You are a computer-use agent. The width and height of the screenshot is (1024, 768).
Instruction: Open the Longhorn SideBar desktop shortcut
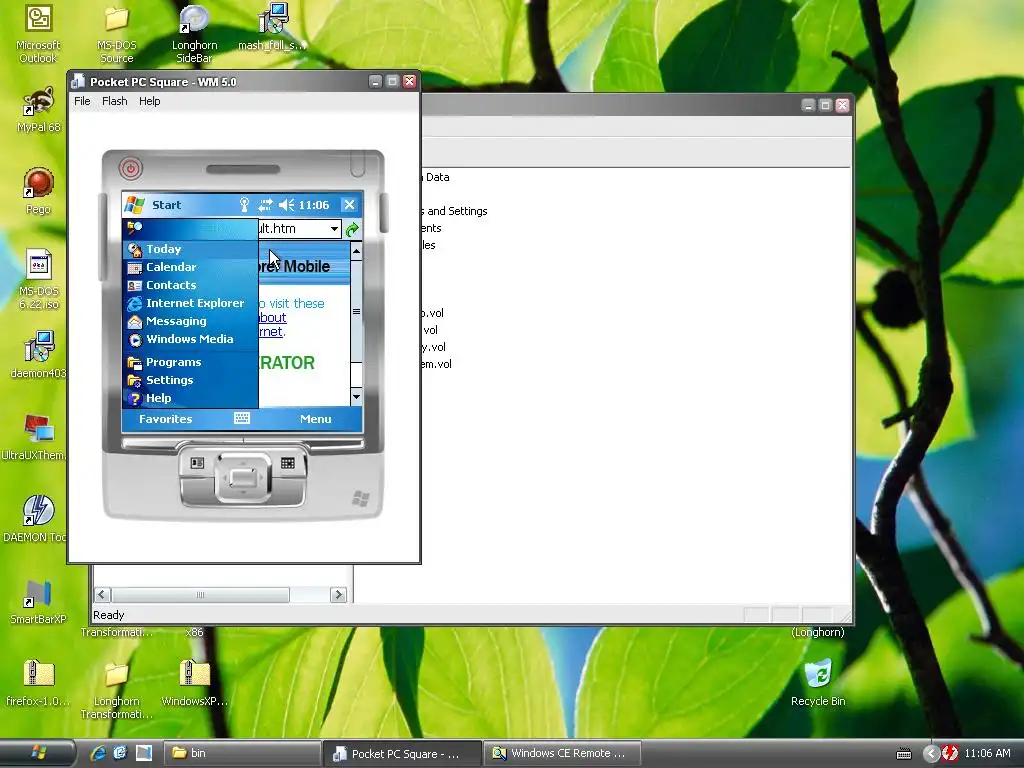point(194,34)
